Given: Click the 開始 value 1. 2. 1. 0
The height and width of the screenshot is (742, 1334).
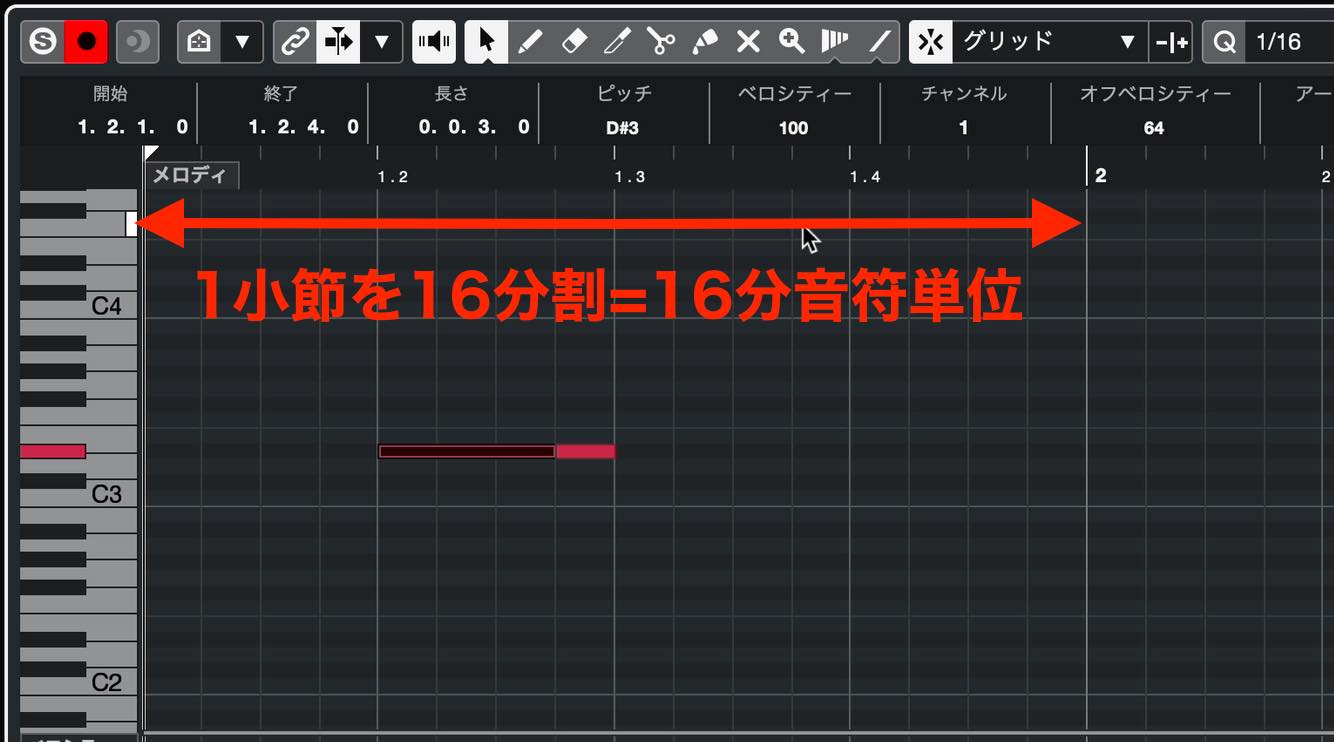Looking at the screenshot, I should (133, 127).
